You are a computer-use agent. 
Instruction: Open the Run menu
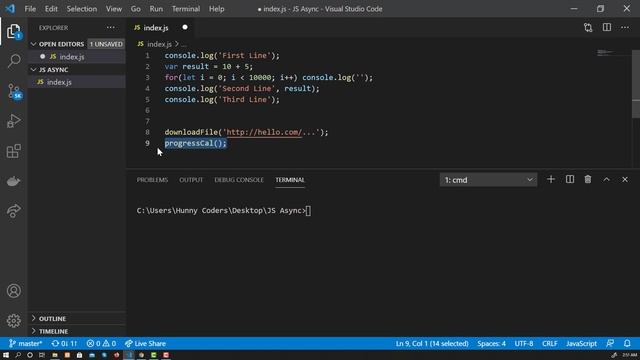pos(156,9)
